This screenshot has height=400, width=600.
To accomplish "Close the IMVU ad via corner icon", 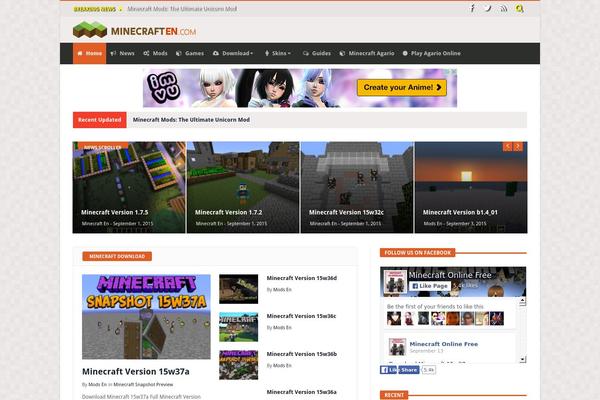I will (x=453, y=72).
